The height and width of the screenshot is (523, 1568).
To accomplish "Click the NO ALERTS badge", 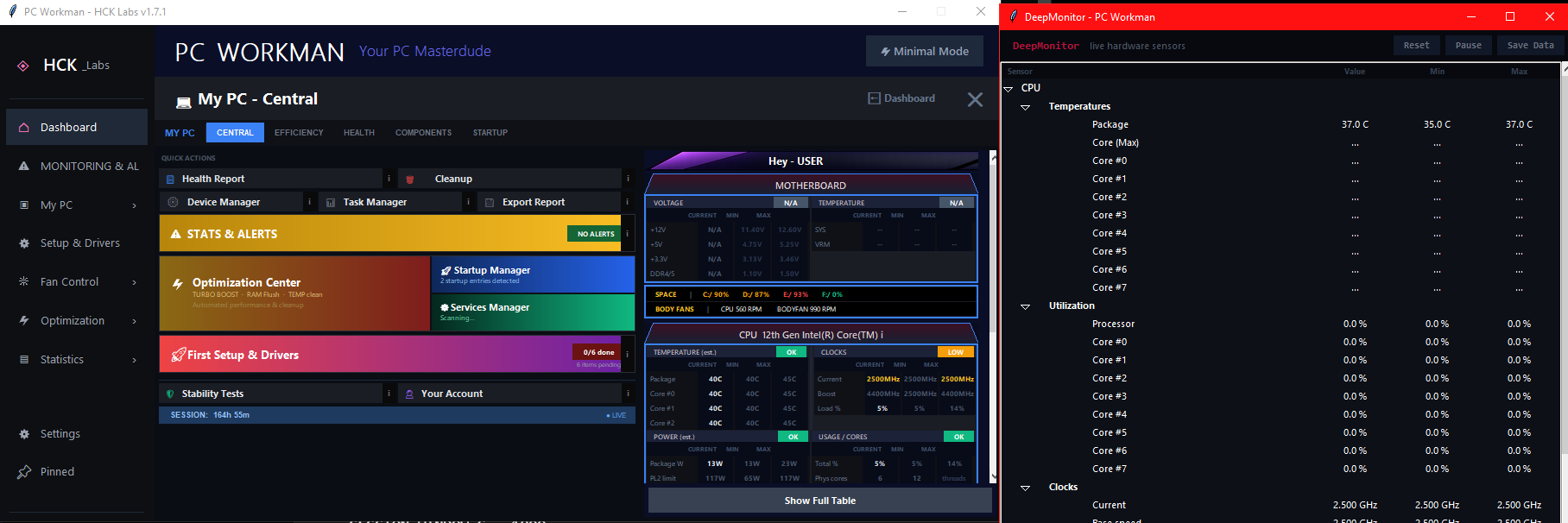I will pos(595,234).
